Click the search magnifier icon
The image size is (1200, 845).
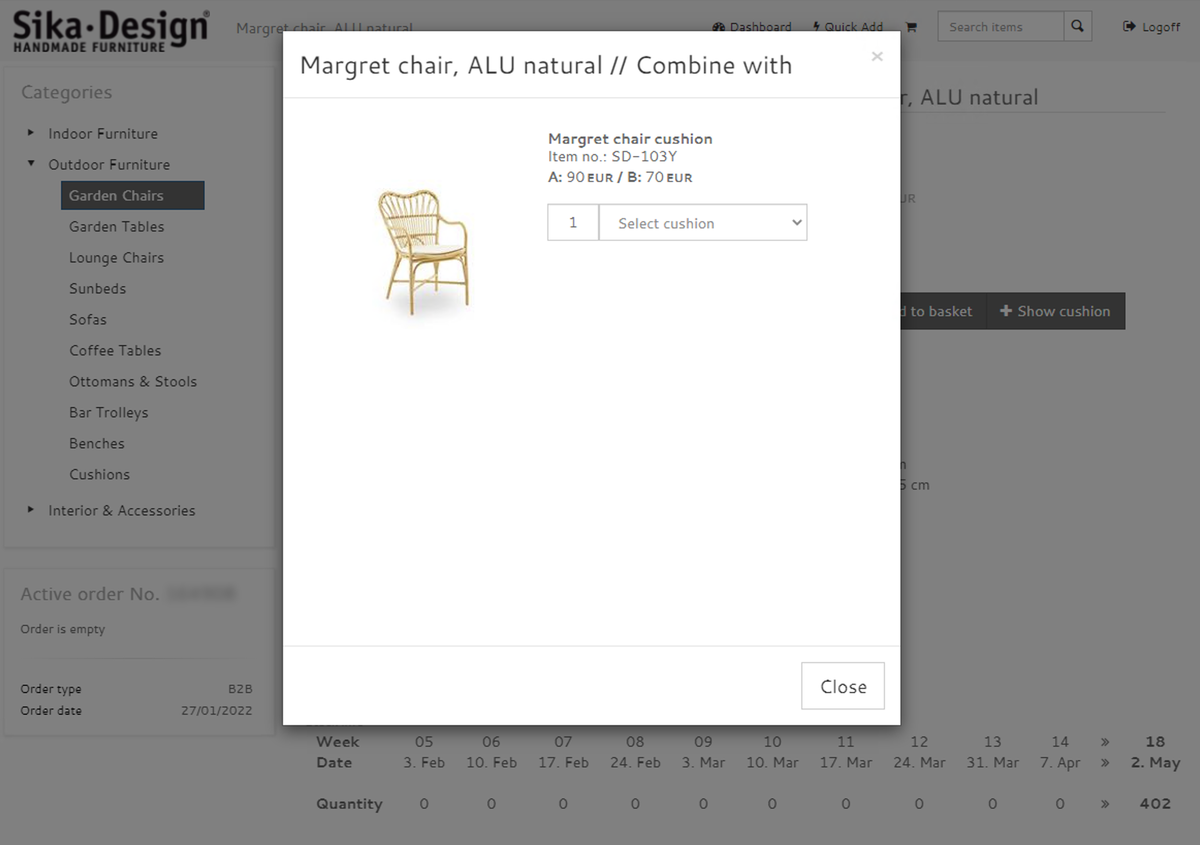pyautogui.click(x=1077, y=27)
